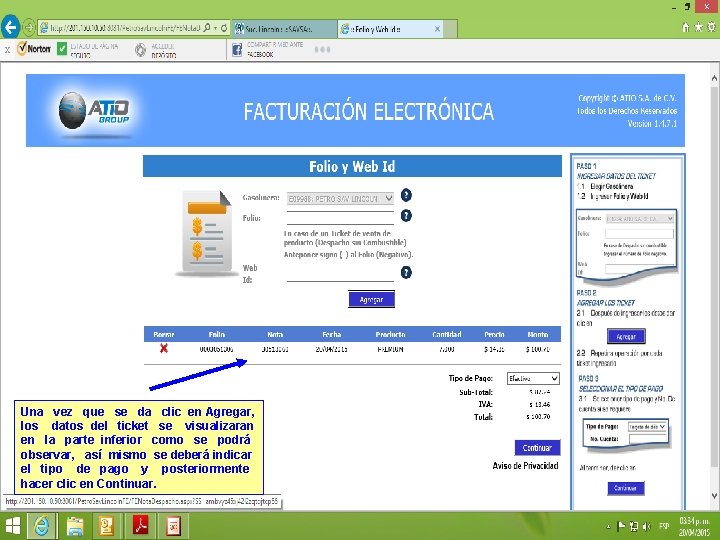Open the Outlook taskbar icon
The image size is (720, 540).
(x=107, y=526)
